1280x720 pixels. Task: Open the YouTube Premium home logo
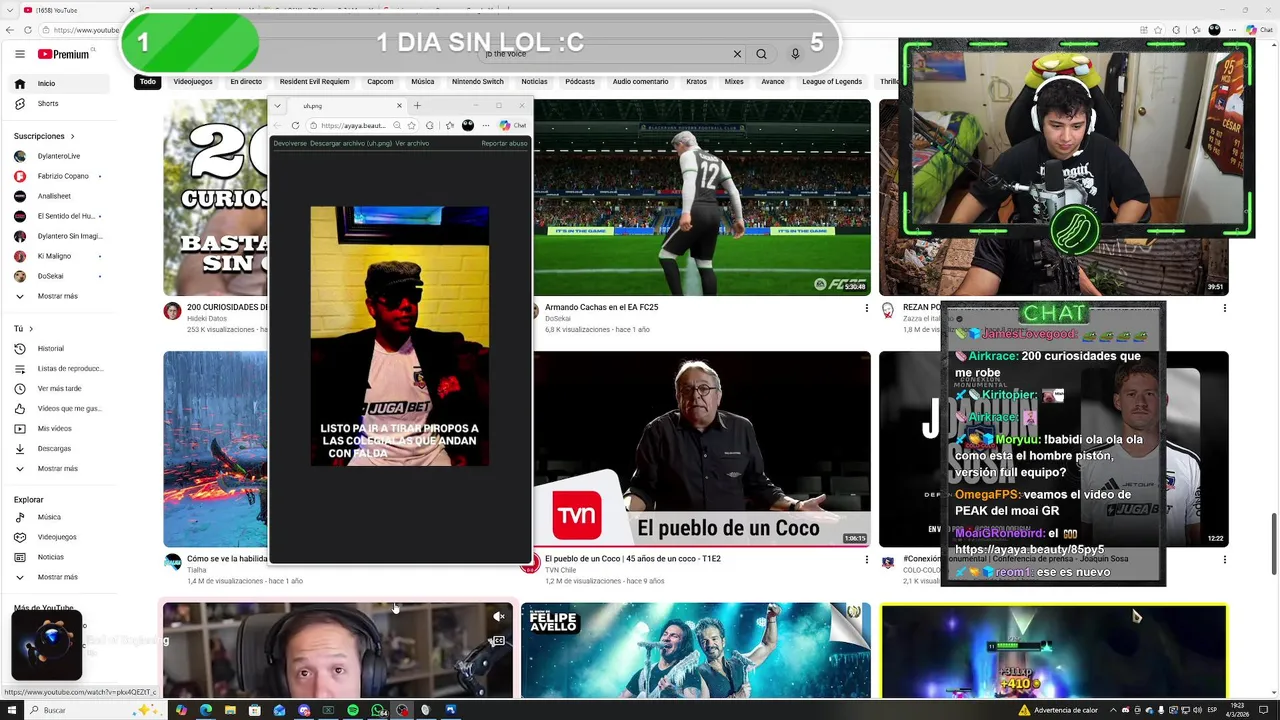(x=64, y=54)
